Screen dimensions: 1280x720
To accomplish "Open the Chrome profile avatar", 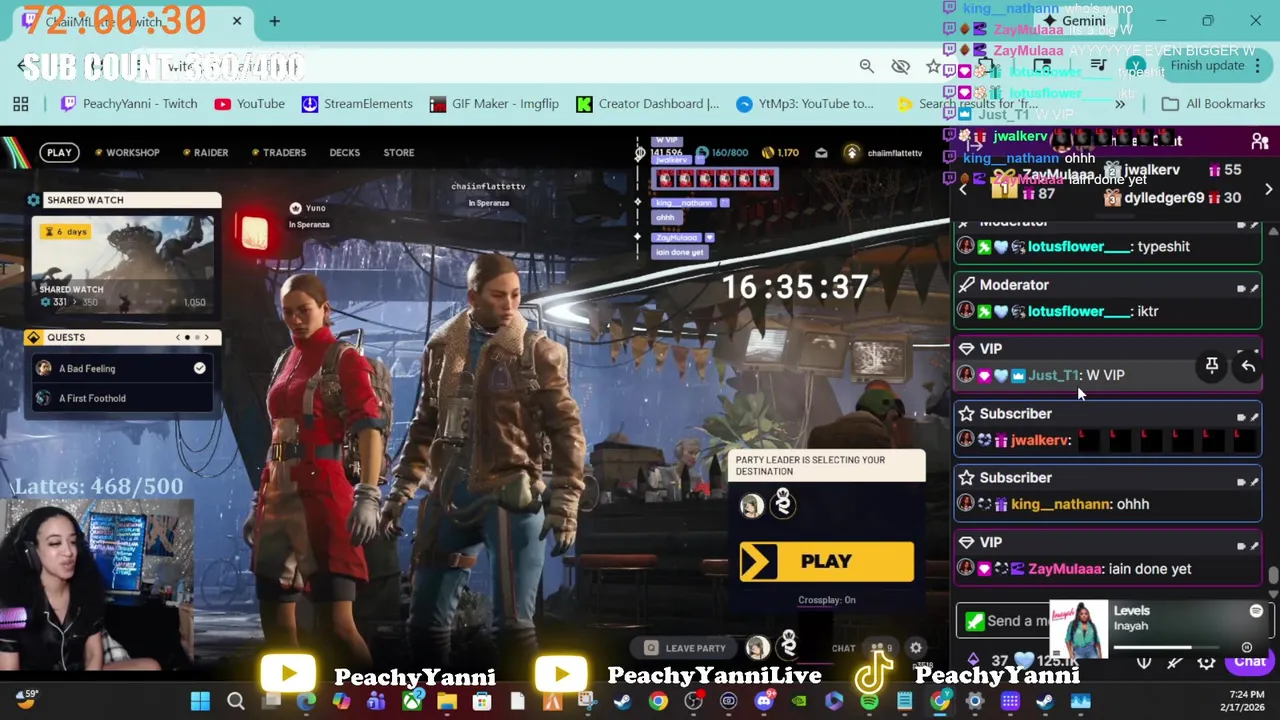I will [1135, 66].
